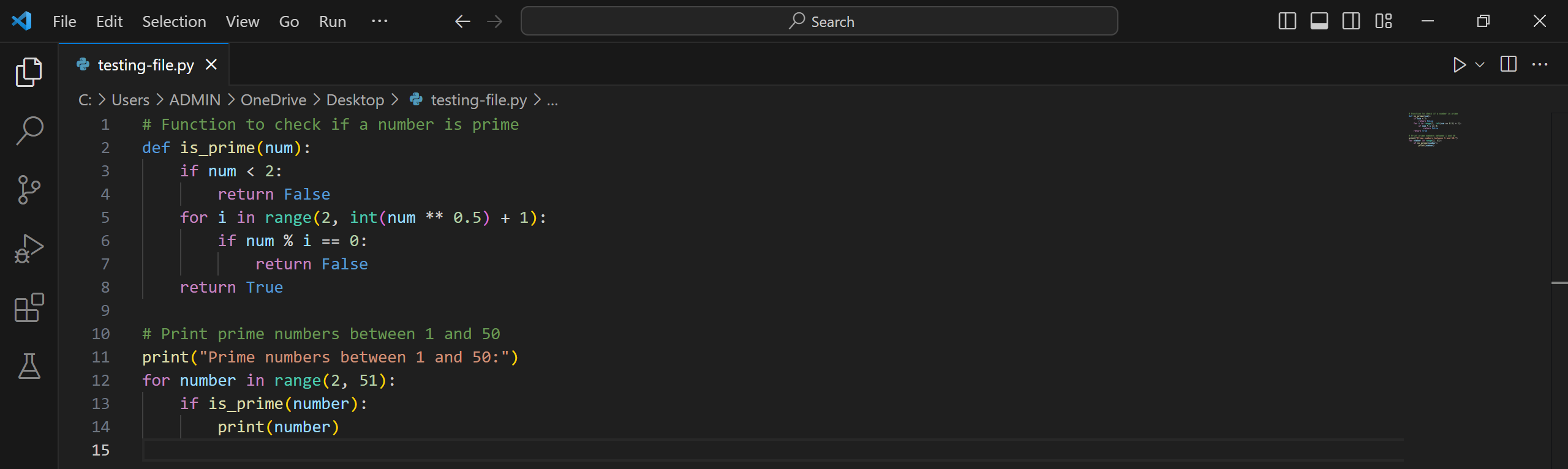Open the Run and Debug view
The height and width of the screenshot is (469, 1568).
[29, 249]
